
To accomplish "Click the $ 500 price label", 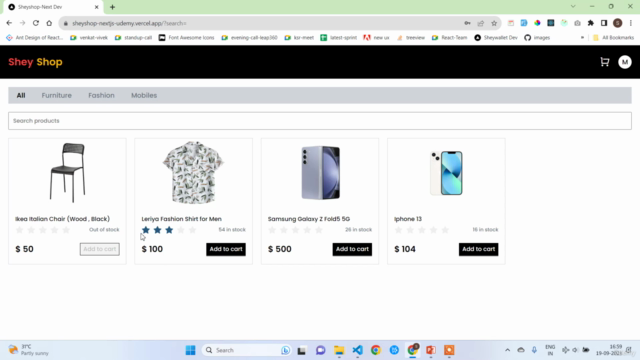I will (x=280, y=249).
